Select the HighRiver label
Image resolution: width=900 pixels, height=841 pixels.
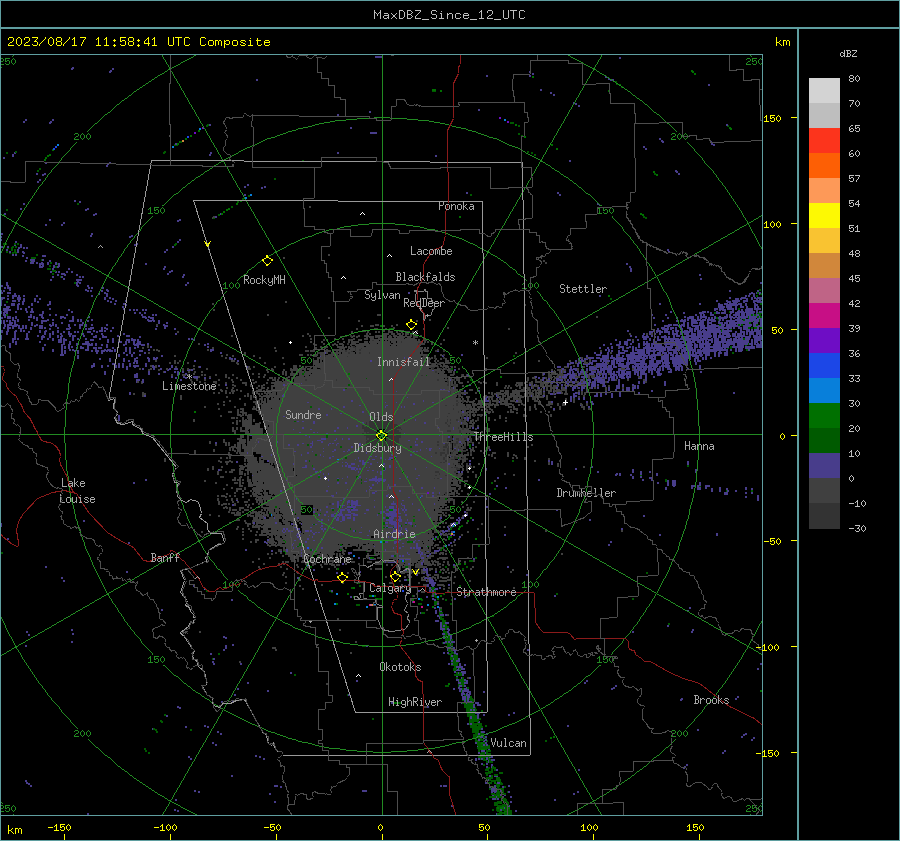click(415, 702)
